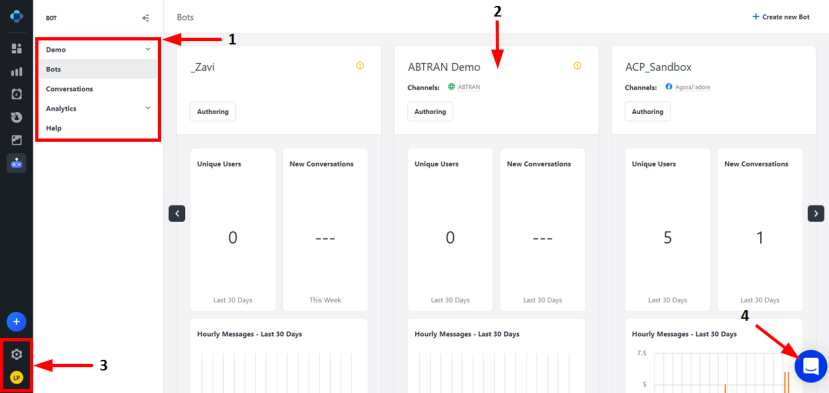The width and height of the screenshot is (829, 393).
Task: Open the dashboard grid icon in sidebar
Action: [16, 49]
